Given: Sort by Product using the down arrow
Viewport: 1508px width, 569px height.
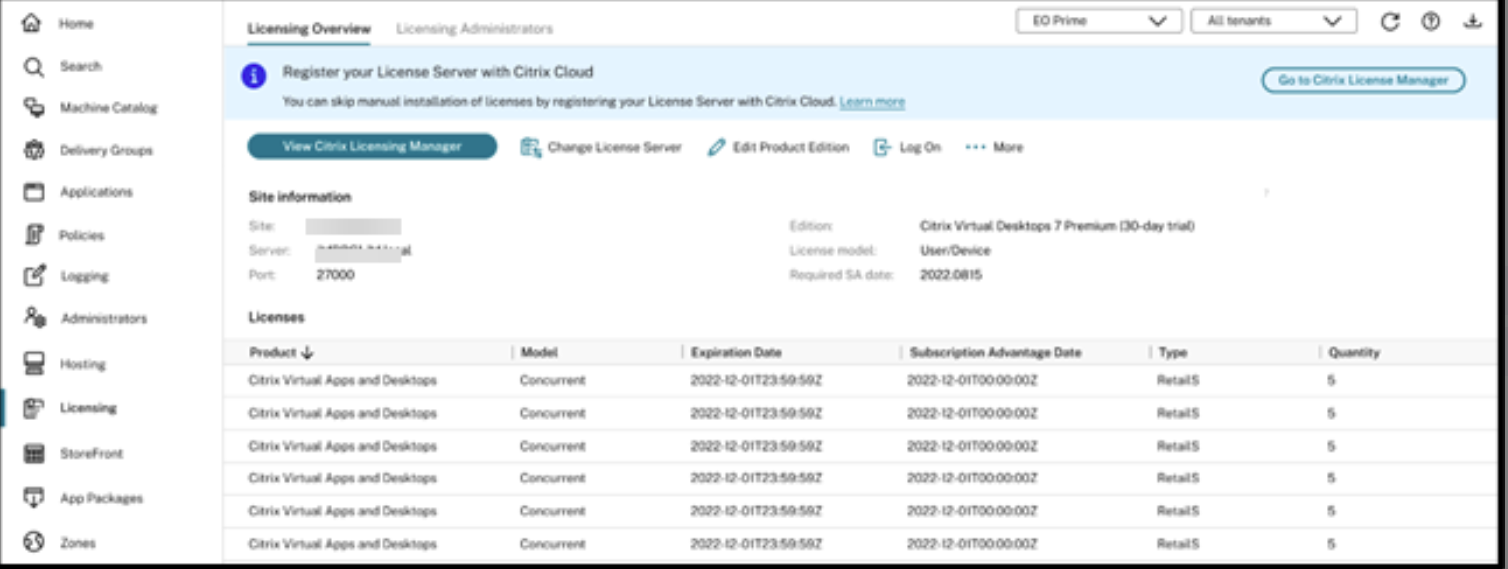Looking at the screenshot, I should 307,353.
